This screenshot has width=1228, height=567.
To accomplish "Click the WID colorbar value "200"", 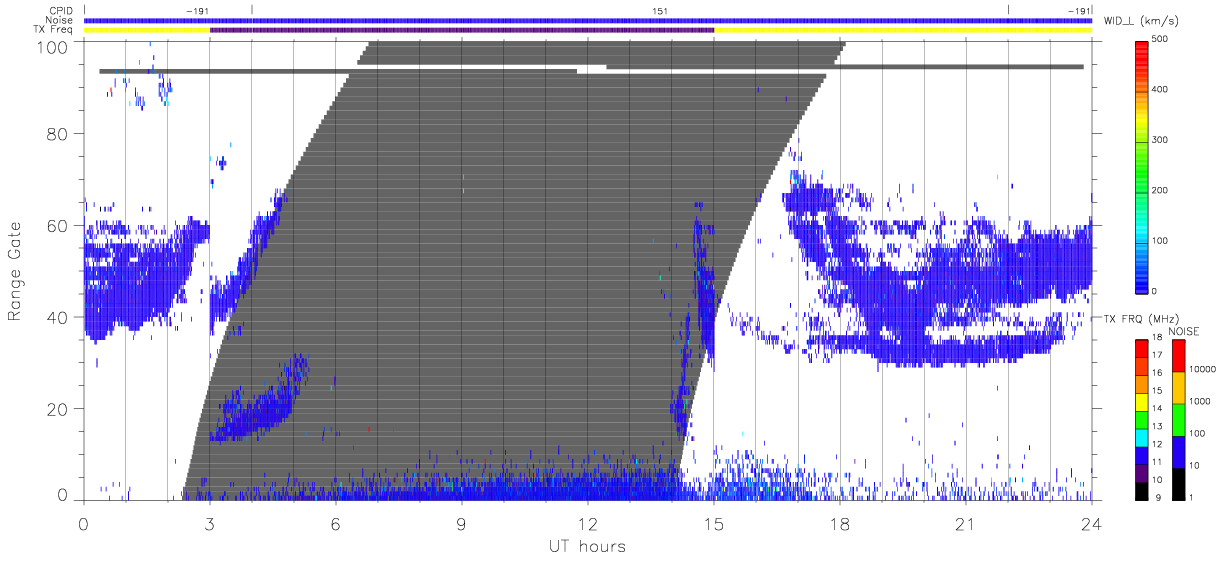I will point(1160,190).
